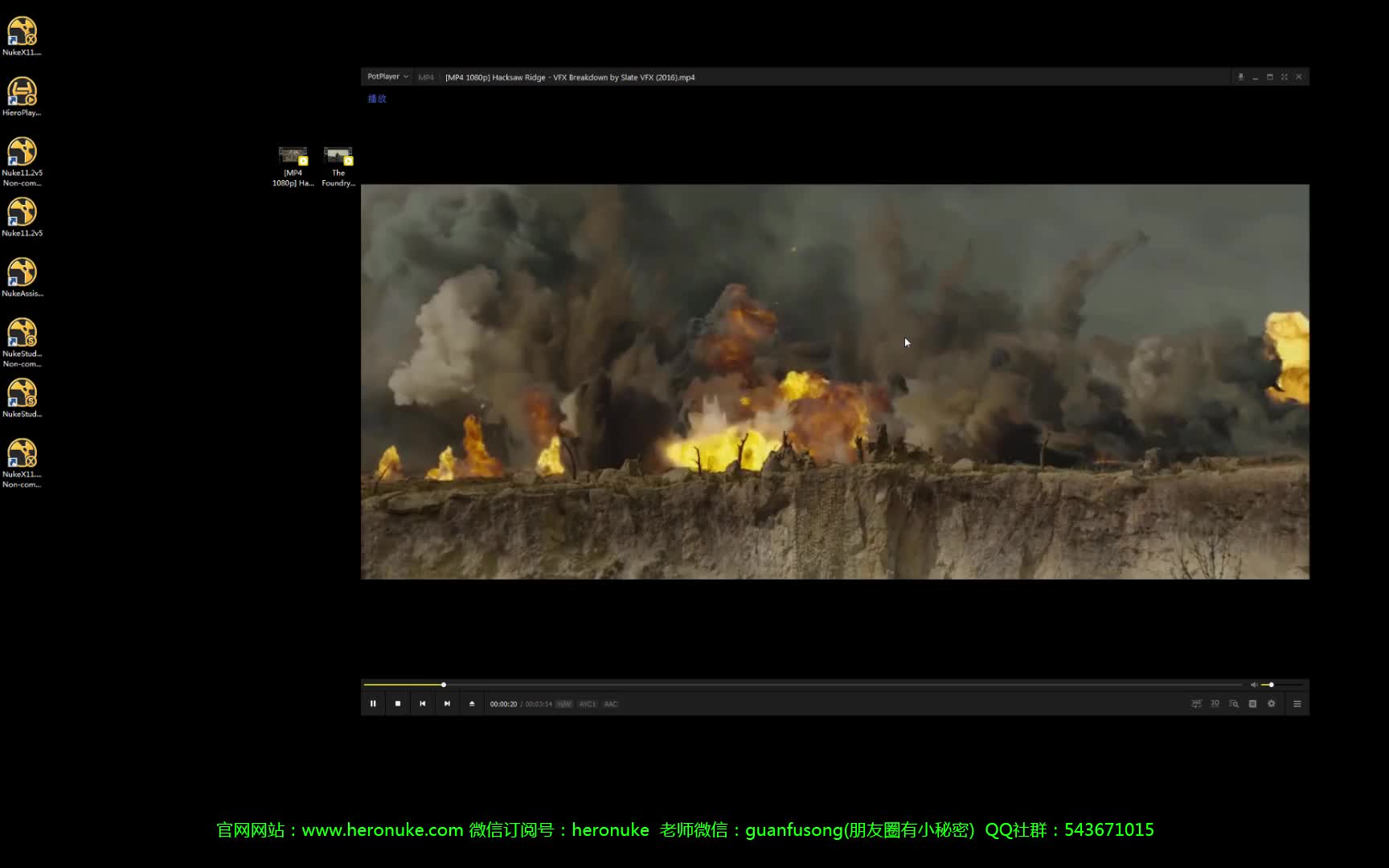Pin PotPlayer window on top
This screenshot has width=1389, height=868.
tap(1240, 77)
